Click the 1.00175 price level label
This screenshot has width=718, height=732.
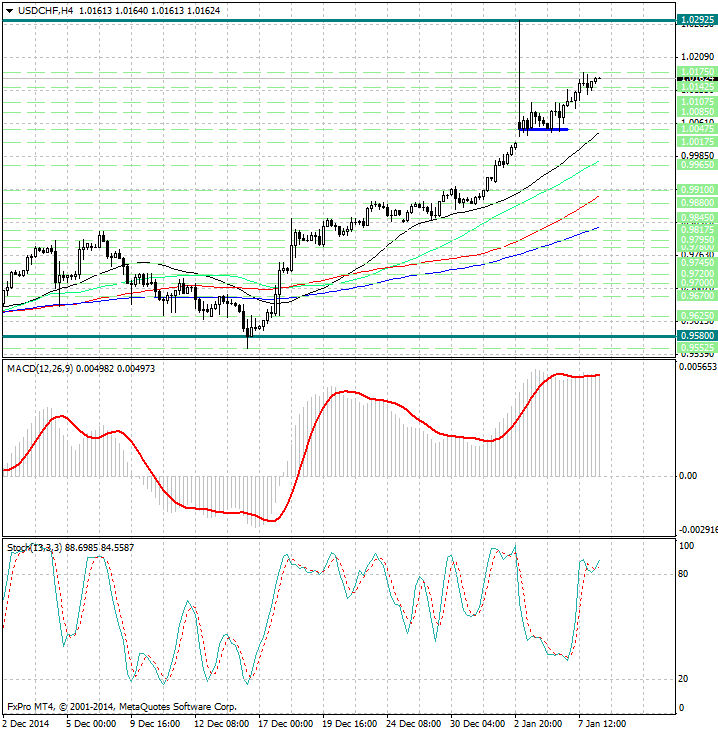tap(697, 141)
